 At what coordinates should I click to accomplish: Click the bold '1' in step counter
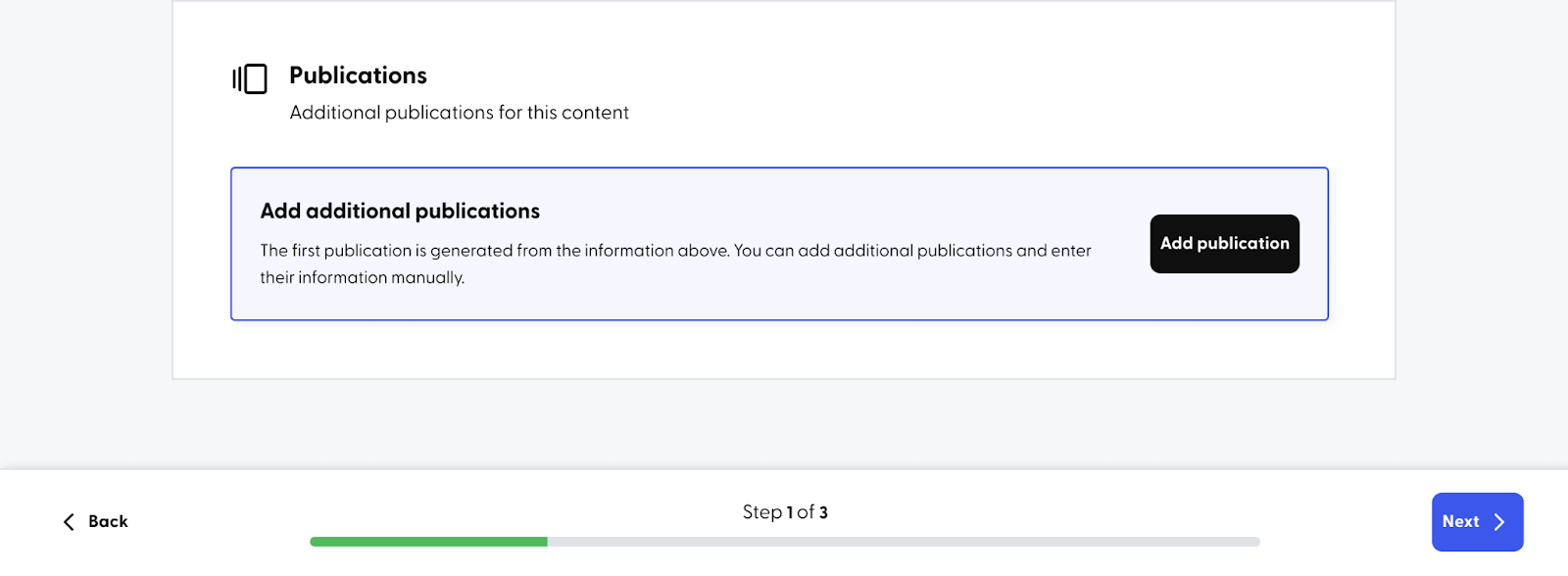pyautogui.click(x=790, y=512)
